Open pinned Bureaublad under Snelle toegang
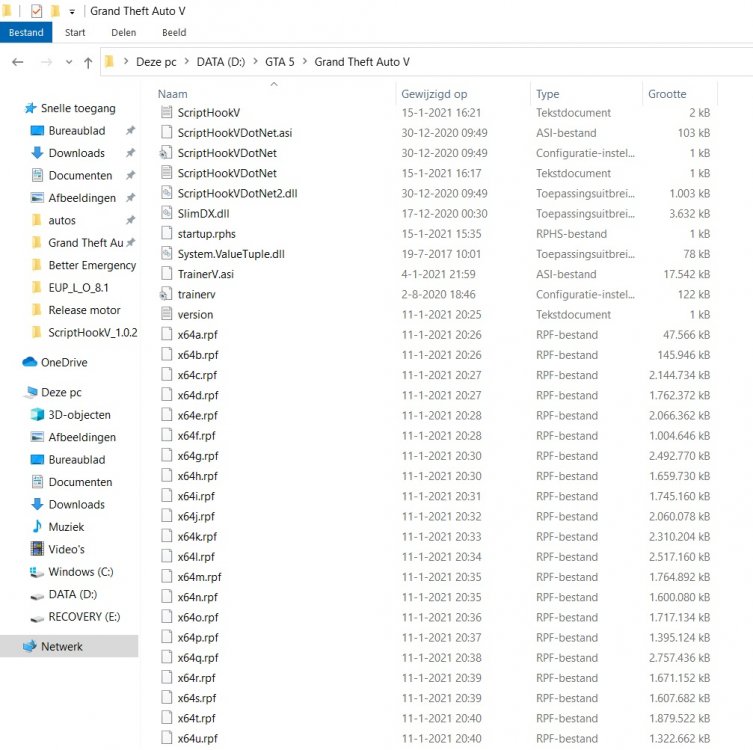Screen dimensions: 753x750 [x=77, y=131]
